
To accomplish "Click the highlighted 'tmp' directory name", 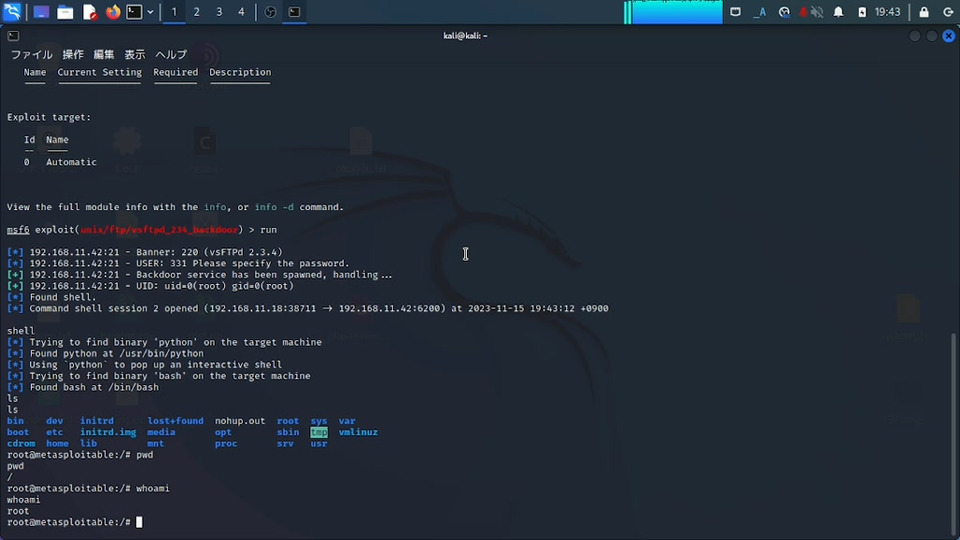I will [x=319, y=432].
